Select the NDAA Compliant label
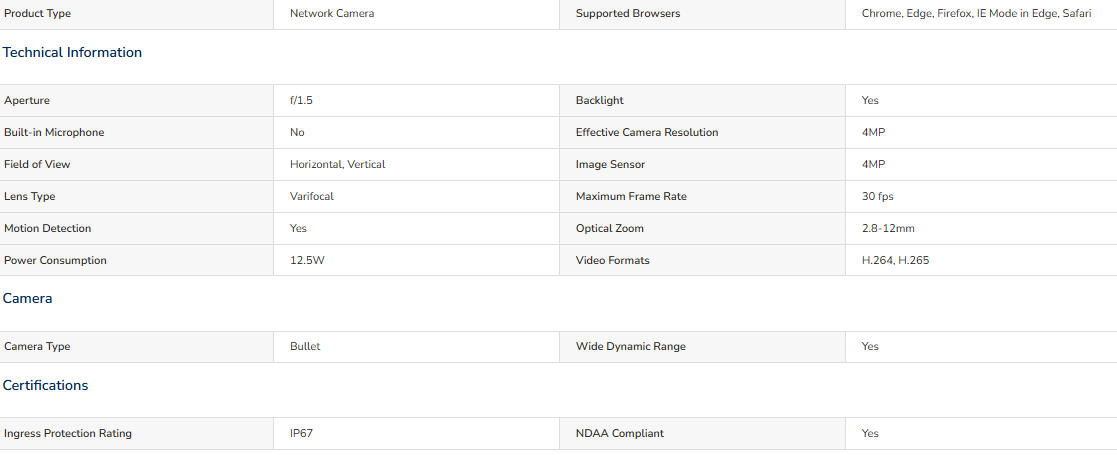This screenshot has height=455, width=1117. [620, 434]
